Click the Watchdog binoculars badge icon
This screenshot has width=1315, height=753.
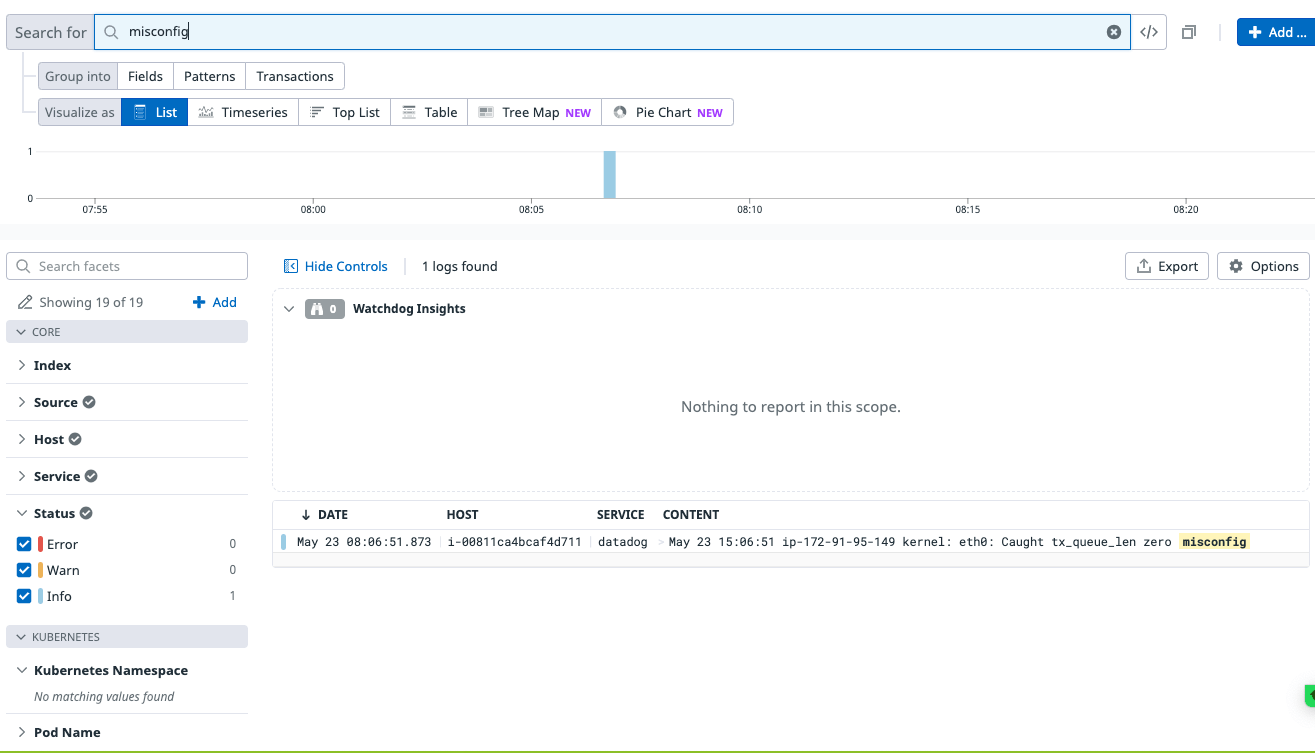[x=324, y=309]
